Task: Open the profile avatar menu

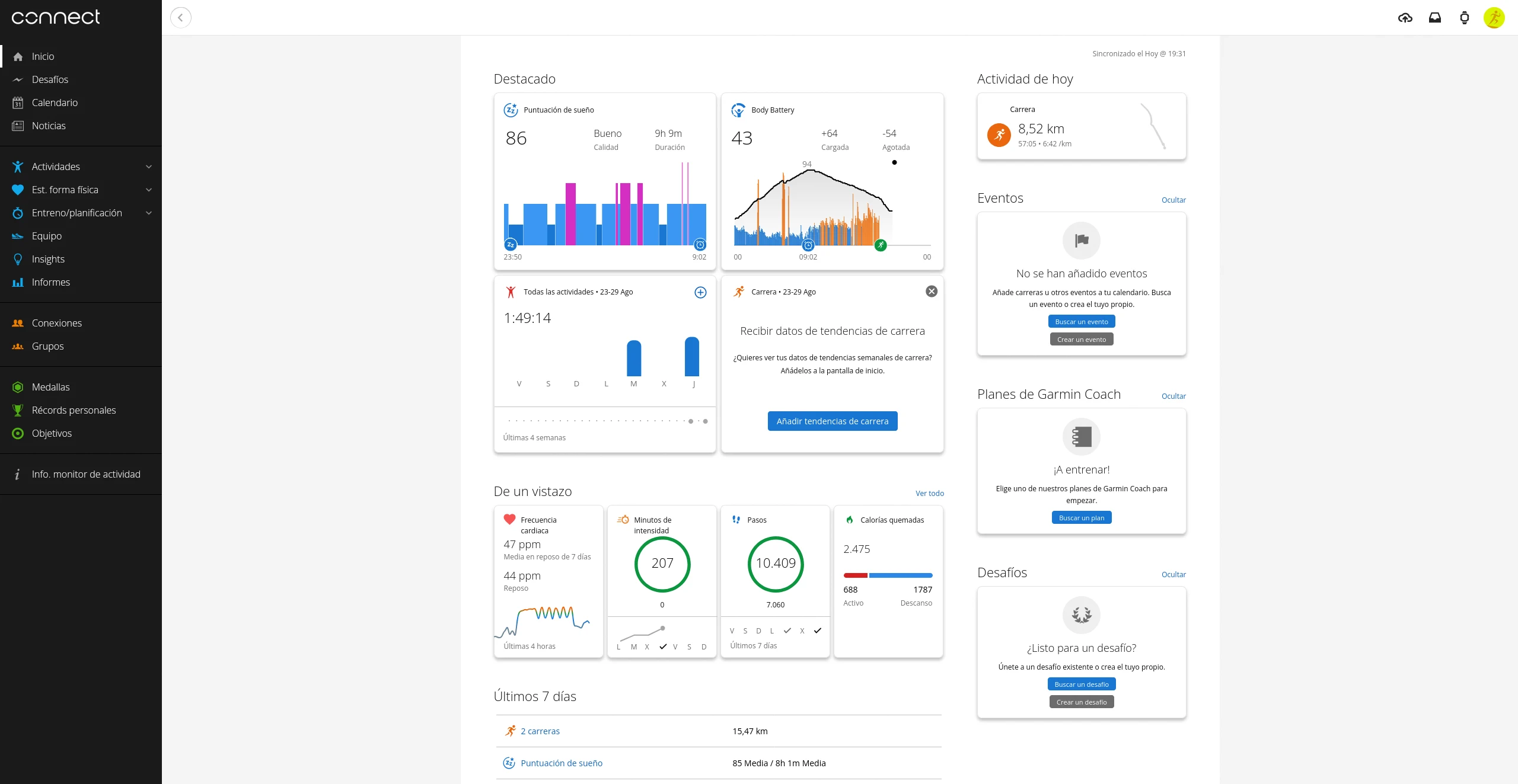Action: click(1494, 18)
